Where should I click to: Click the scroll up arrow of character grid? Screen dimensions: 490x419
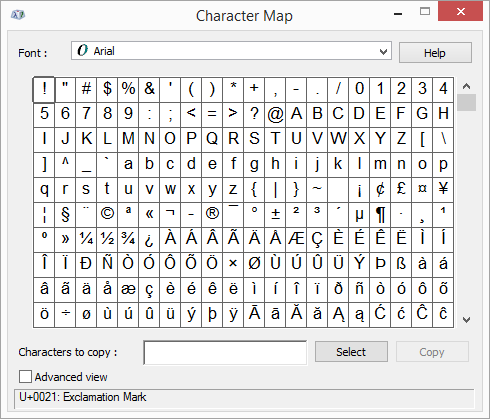pos(466,86)
